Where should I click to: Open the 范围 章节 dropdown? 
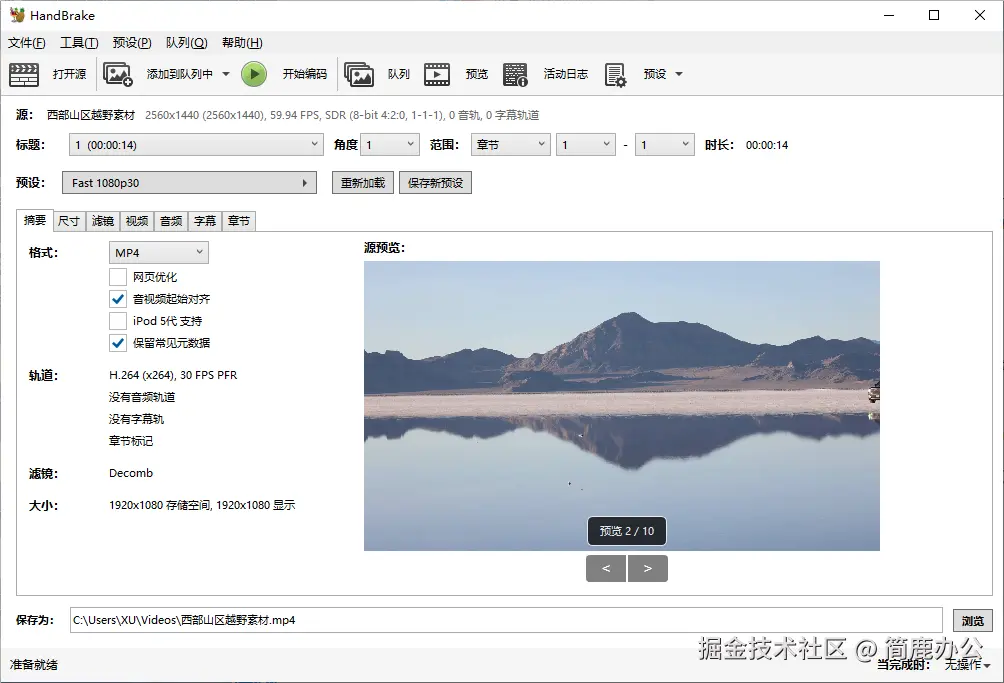point(510,145)
